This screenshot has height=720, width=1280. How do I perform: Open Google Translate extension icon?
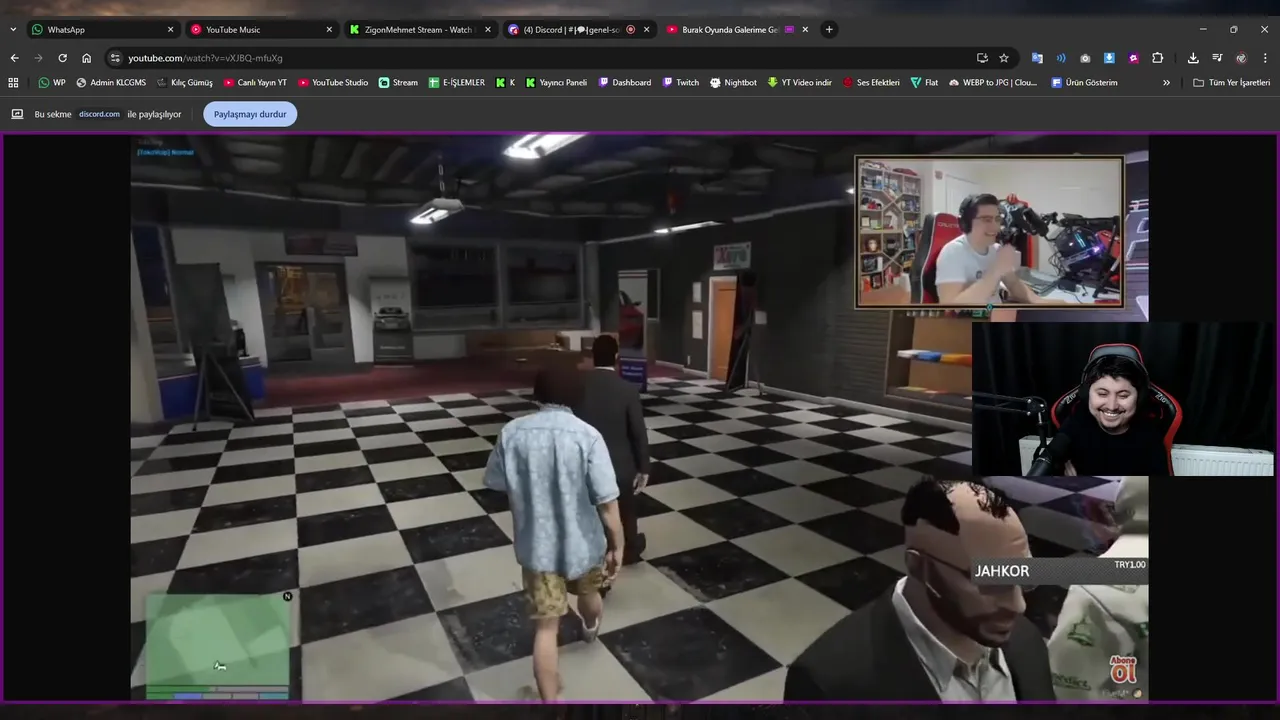tap(1037, 58)
